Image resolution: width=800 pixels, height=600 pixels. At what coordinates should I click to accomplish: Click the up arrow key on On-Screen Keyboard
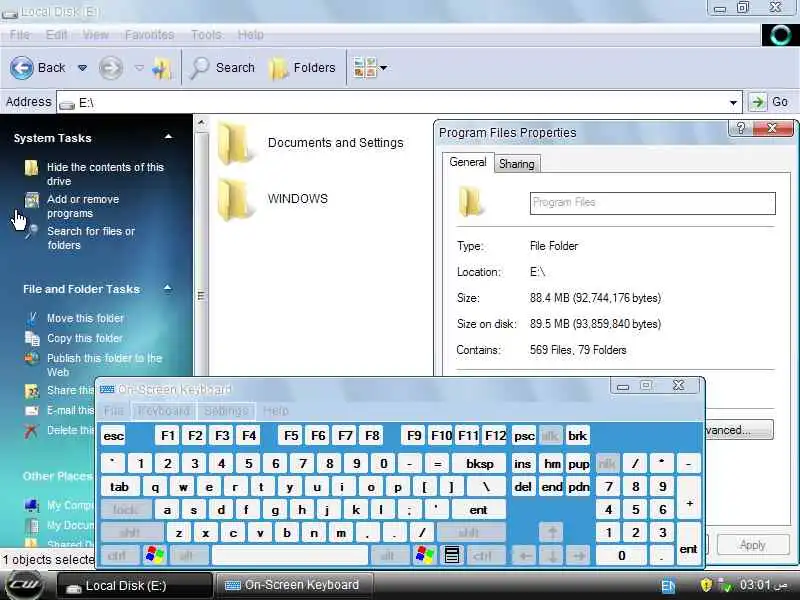tap(552, 533)
